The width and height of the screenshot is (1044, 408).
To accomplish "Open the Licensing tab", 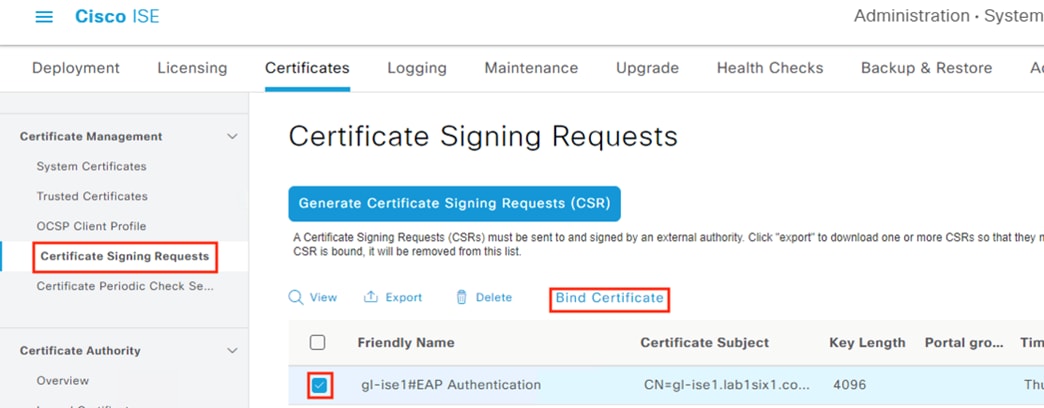I will coord(192,68).
